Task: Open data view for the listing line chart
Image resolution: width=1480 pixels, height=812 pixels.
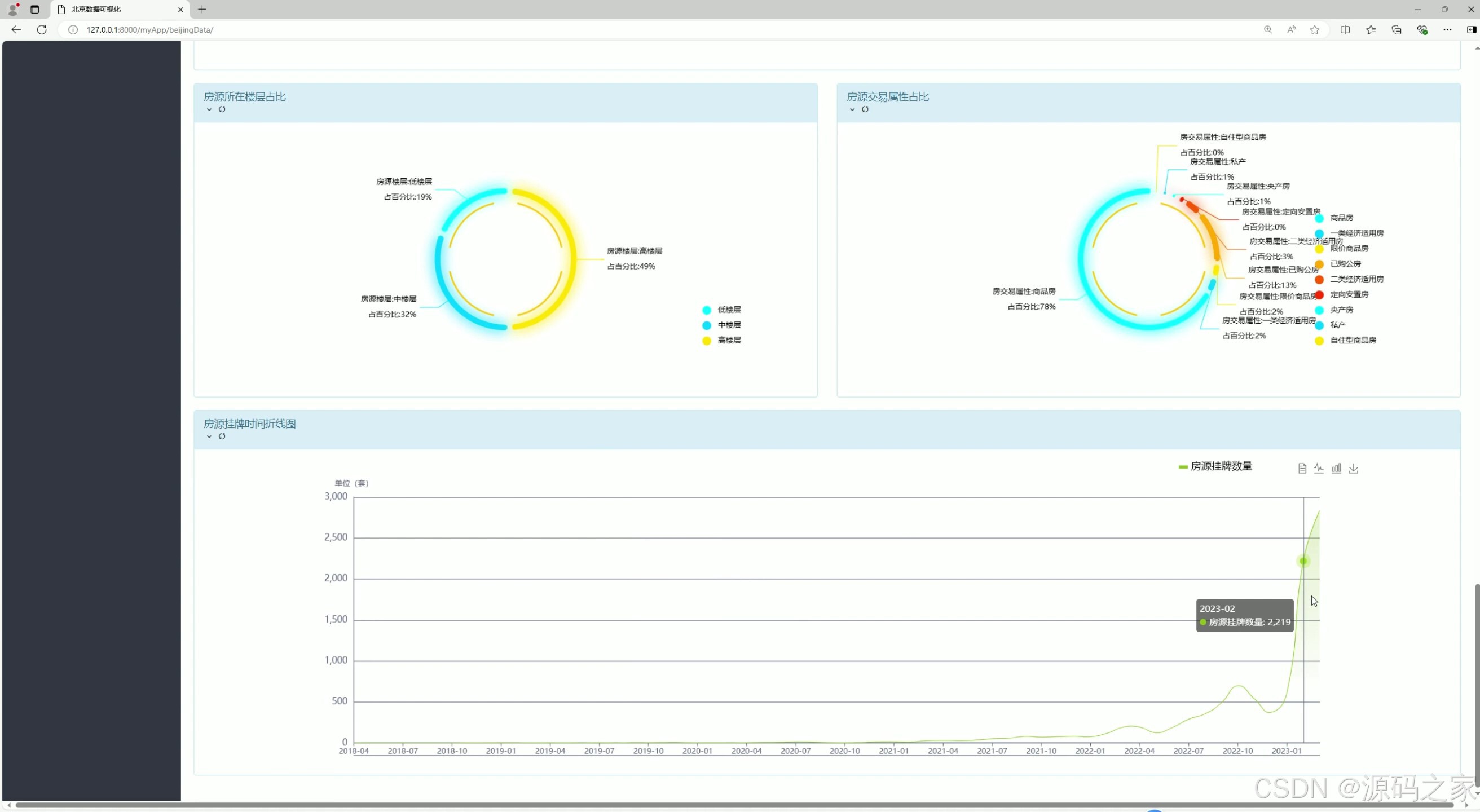Action: click(x=1302, y=469)
